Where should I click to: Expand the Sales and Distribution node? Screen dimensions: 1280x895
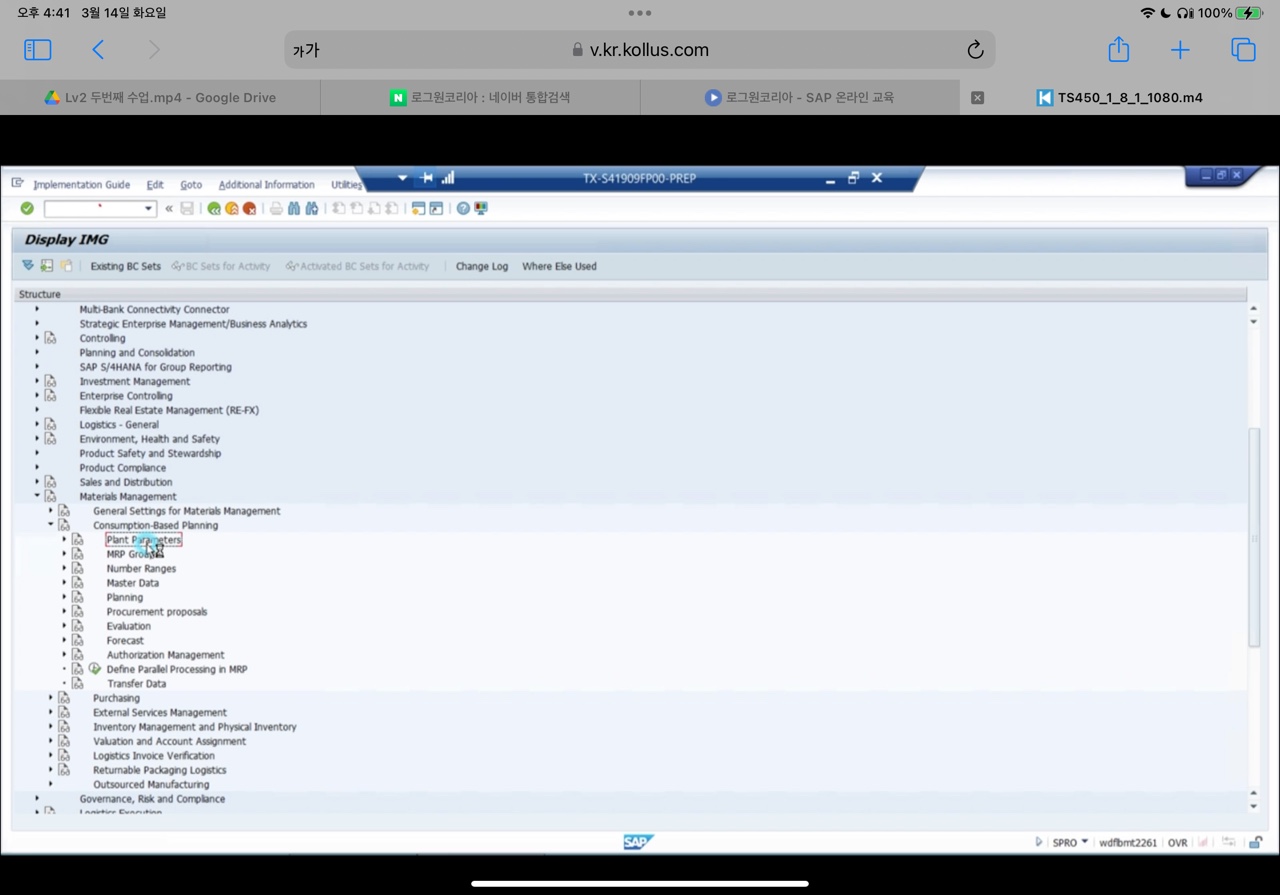pos(37,482)
